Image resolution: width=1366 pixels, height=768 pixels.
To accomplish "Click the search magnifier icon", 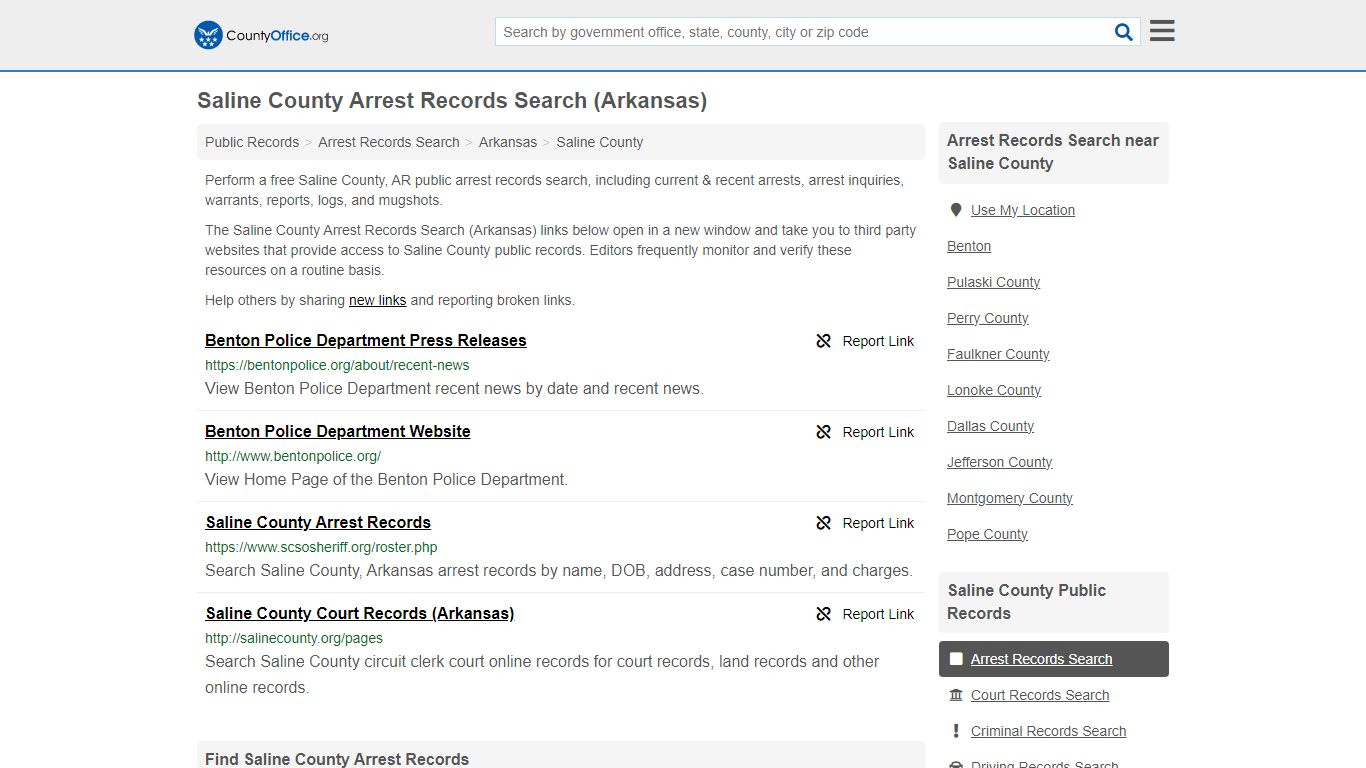I will tap(1124, 32).
